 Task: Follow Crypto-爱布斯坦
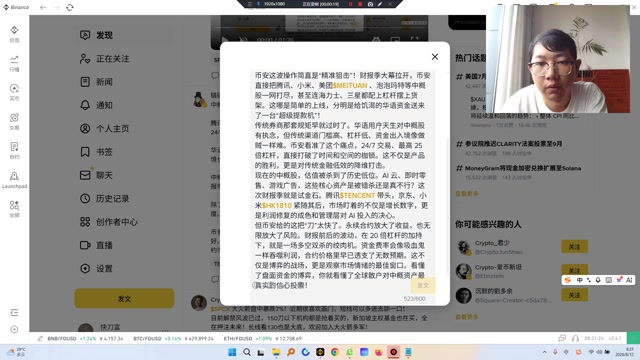(x=574, y=270)
